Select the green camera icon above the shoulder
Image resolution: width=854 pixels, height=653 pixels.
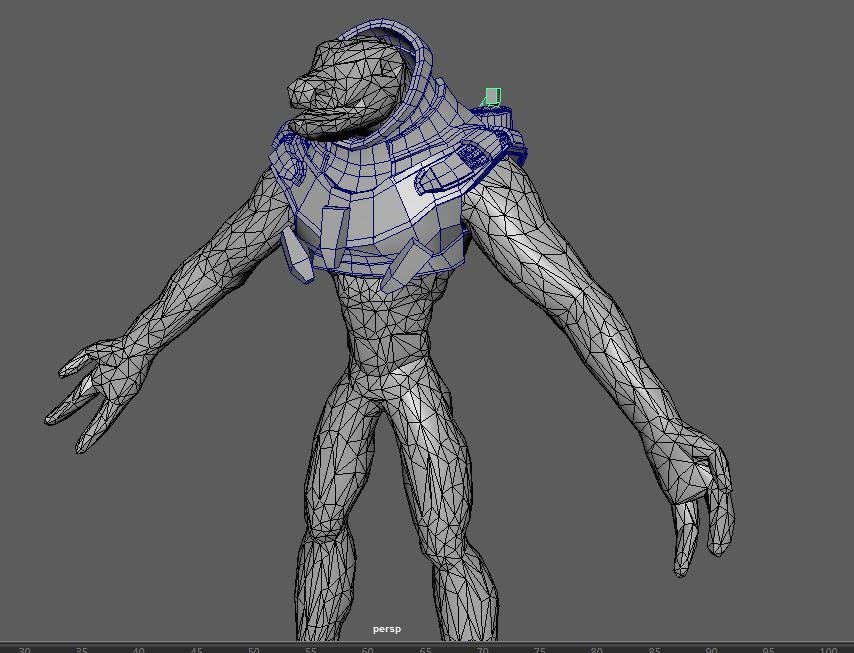pos(491,97)
